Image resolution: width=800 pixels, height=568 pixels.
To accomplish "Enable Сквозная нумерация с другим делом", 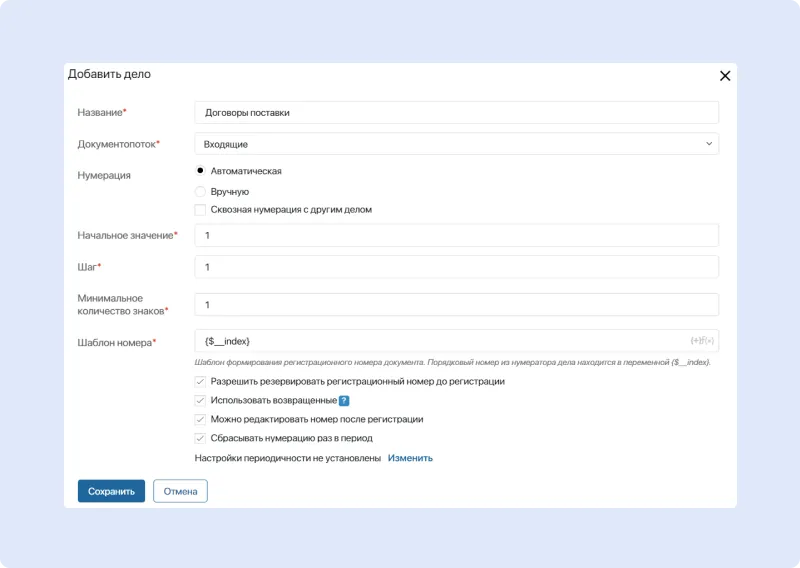I will (200, 210).
